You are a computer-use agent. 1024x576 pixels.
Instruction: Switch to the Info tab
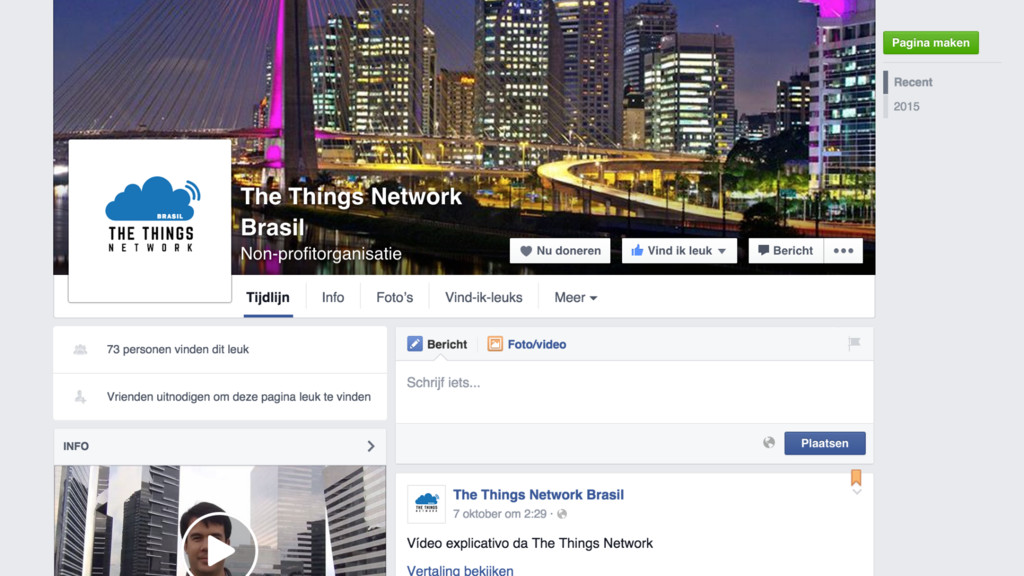coord(333,298)
